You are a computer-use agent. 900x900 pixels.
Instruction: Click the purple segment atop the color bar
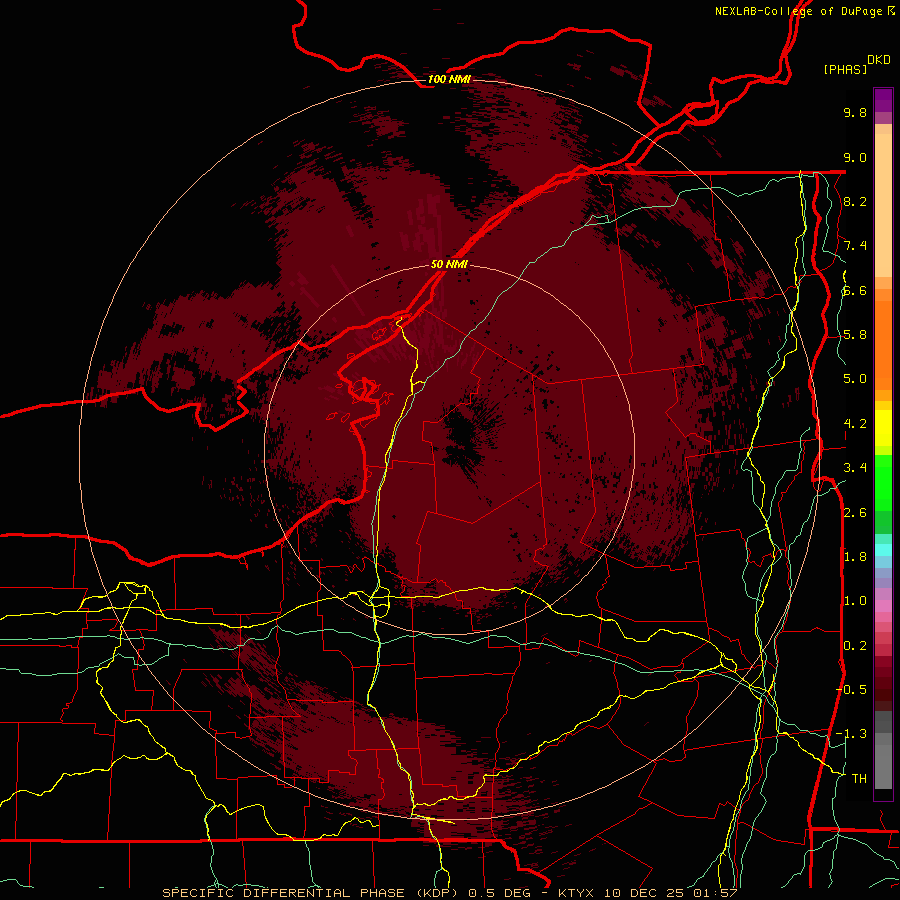[x=883, y=101]
